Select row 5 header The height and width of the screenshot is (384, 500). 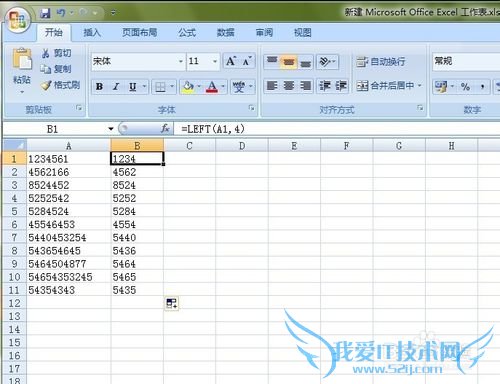[14, 211]
